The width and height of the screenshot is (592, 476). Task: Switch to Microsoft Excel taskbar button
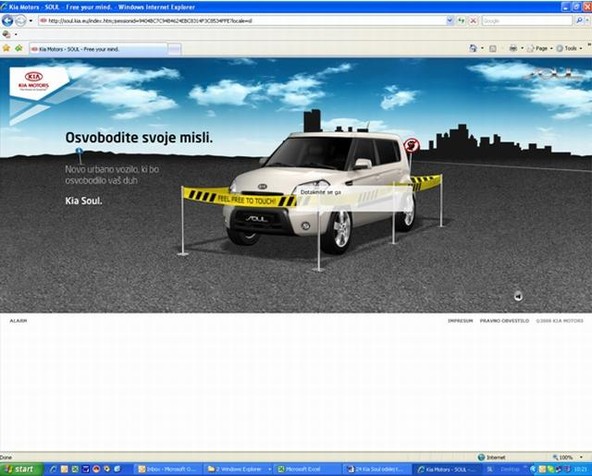[308, 469]
